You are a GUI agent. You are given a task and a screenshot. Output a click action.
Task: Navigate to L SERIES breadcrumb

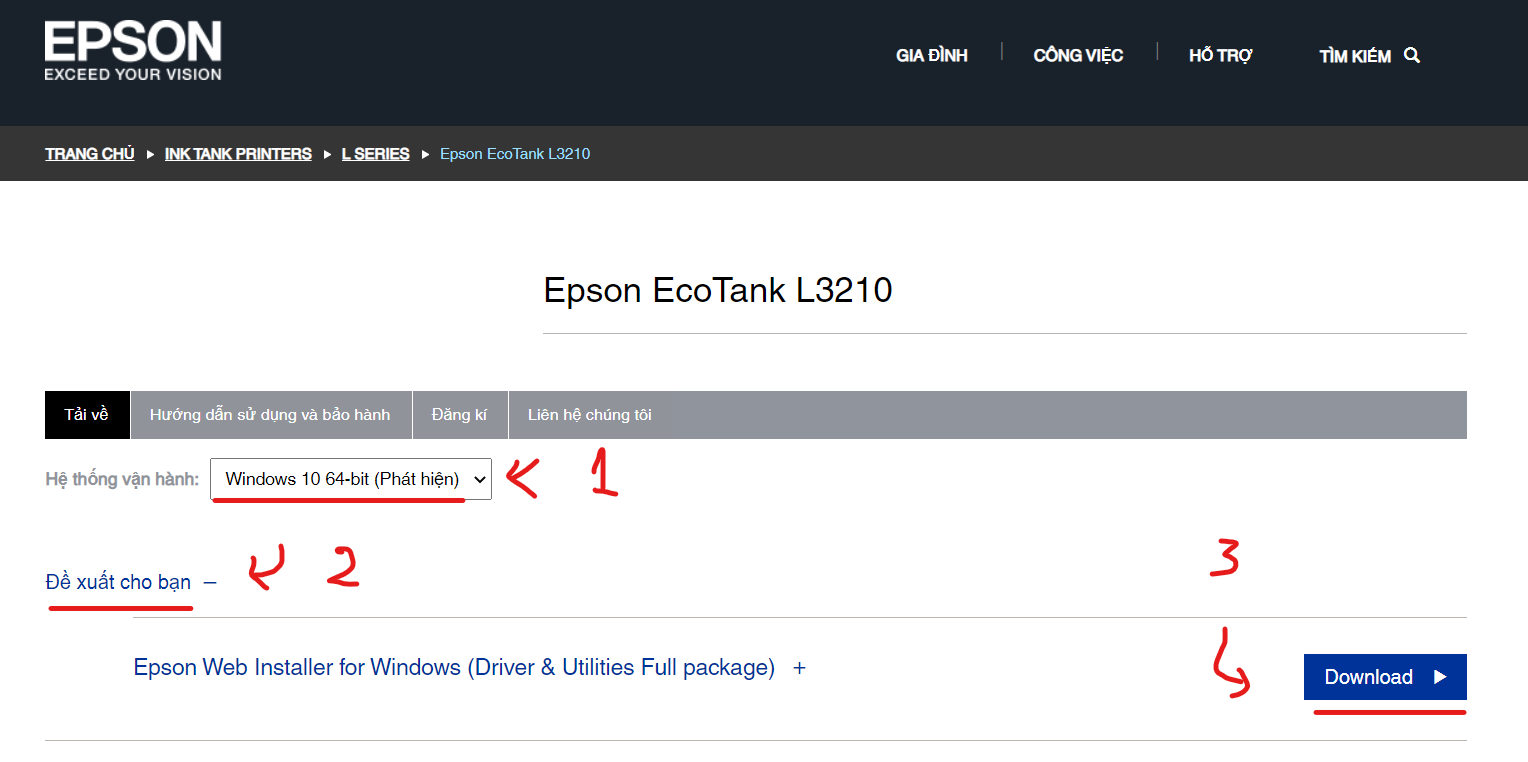click(375, 154)
